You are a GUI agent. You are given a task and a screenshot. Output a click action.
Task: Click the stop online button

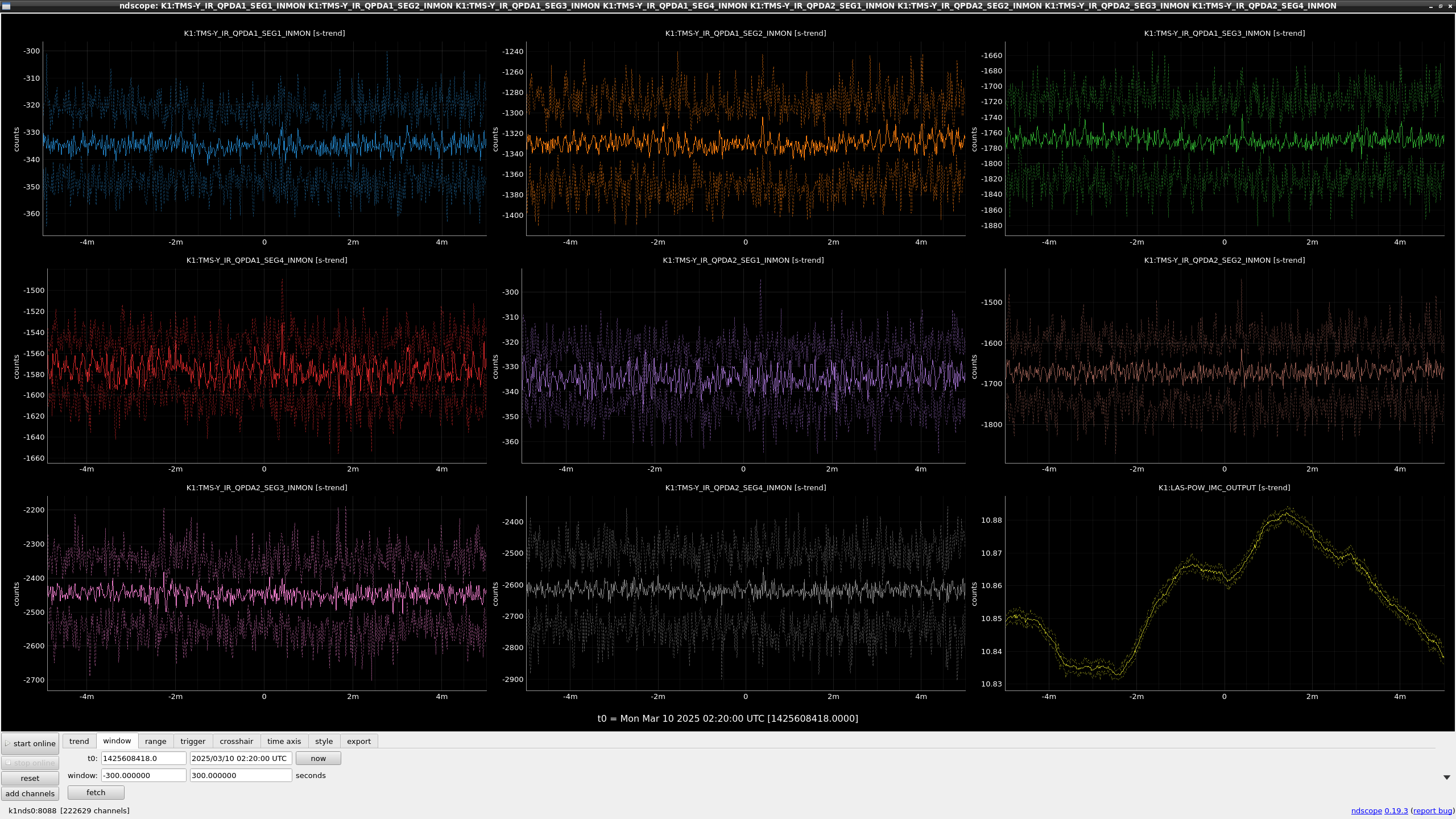30,763
